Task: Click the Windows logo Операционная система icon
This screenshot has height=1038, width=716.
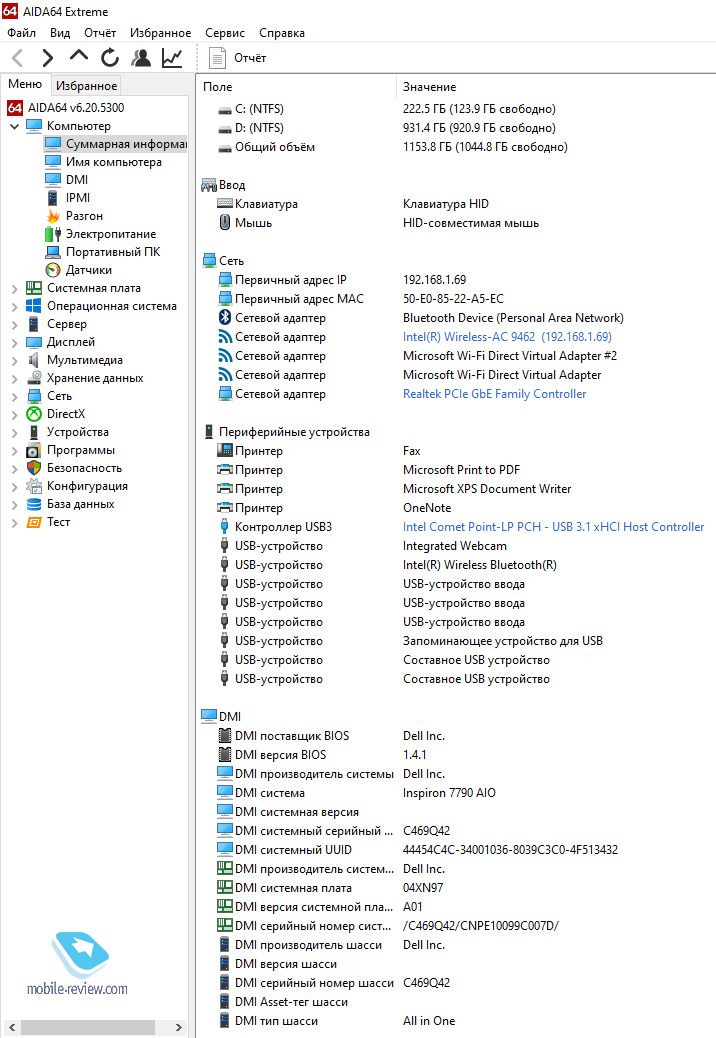Action: [x=34, y=306]
